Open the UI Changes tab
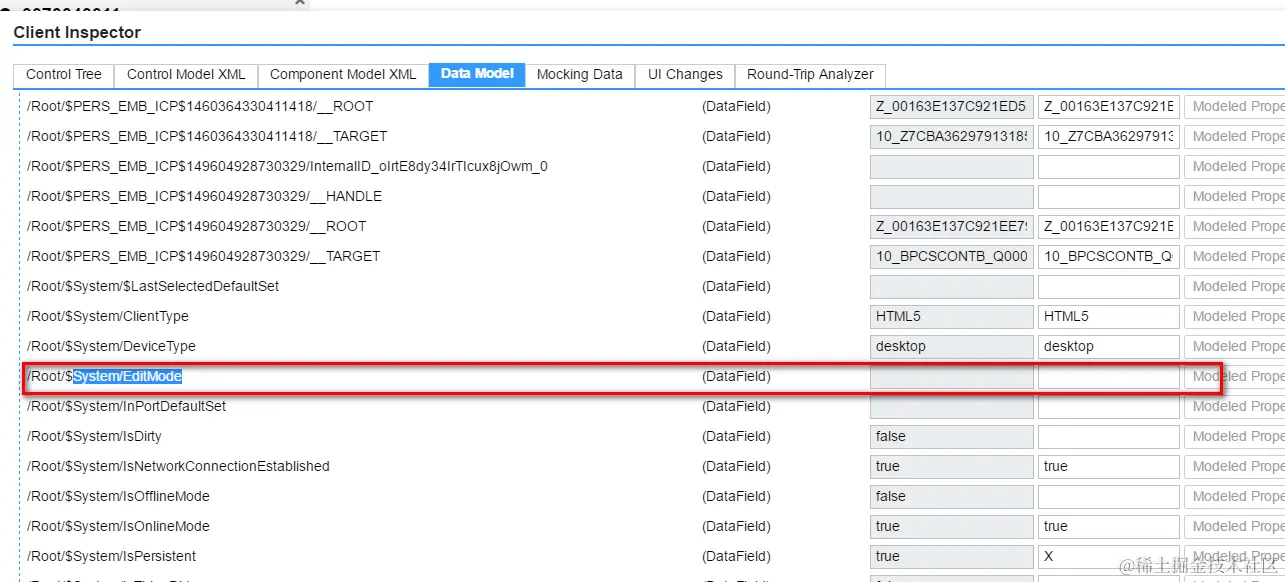The height and width of the screenshot is (582, 1285). (x=685, y=75)
